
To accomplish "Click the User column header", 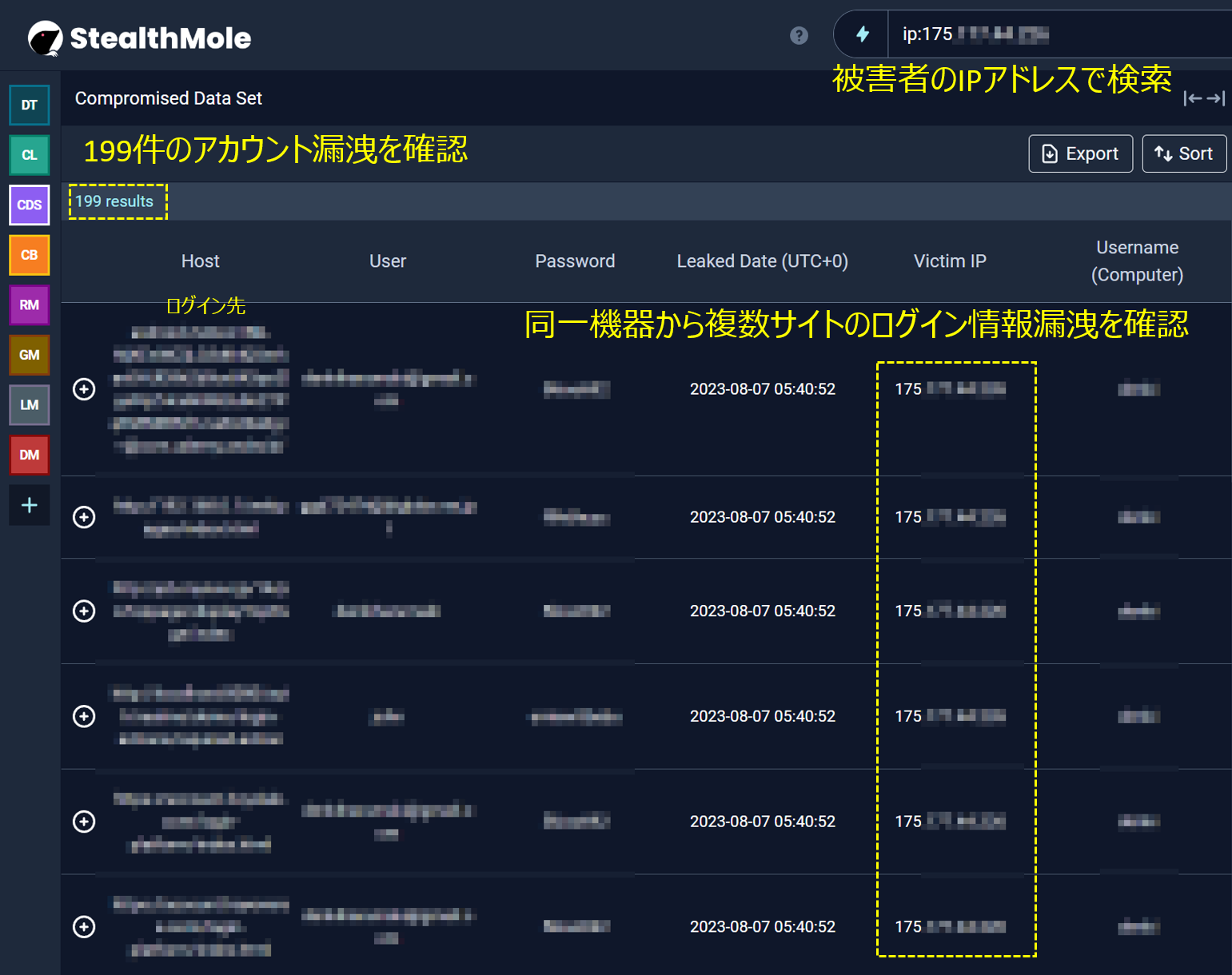I will (x=388, y=261).
